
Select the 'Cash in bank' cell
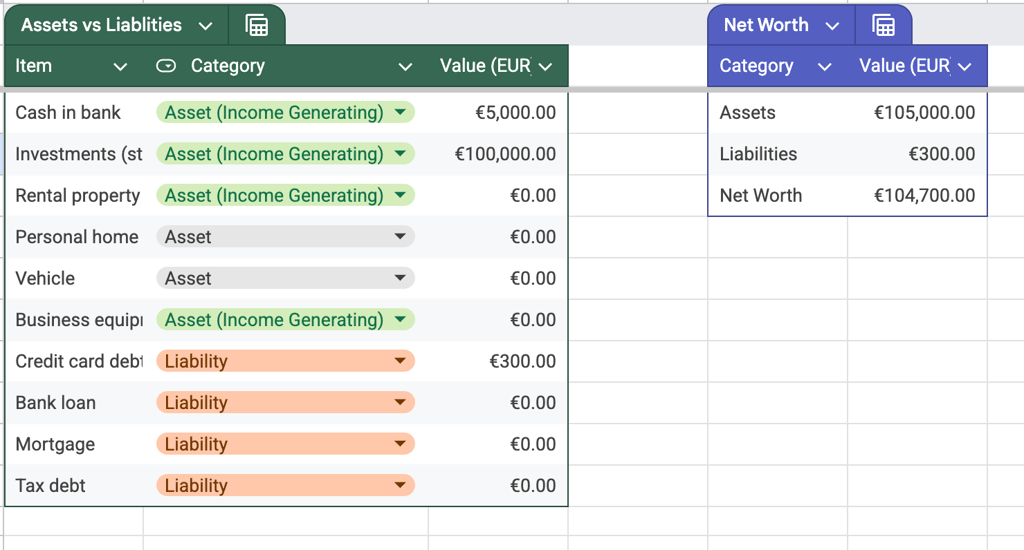(x=74, y=112)
